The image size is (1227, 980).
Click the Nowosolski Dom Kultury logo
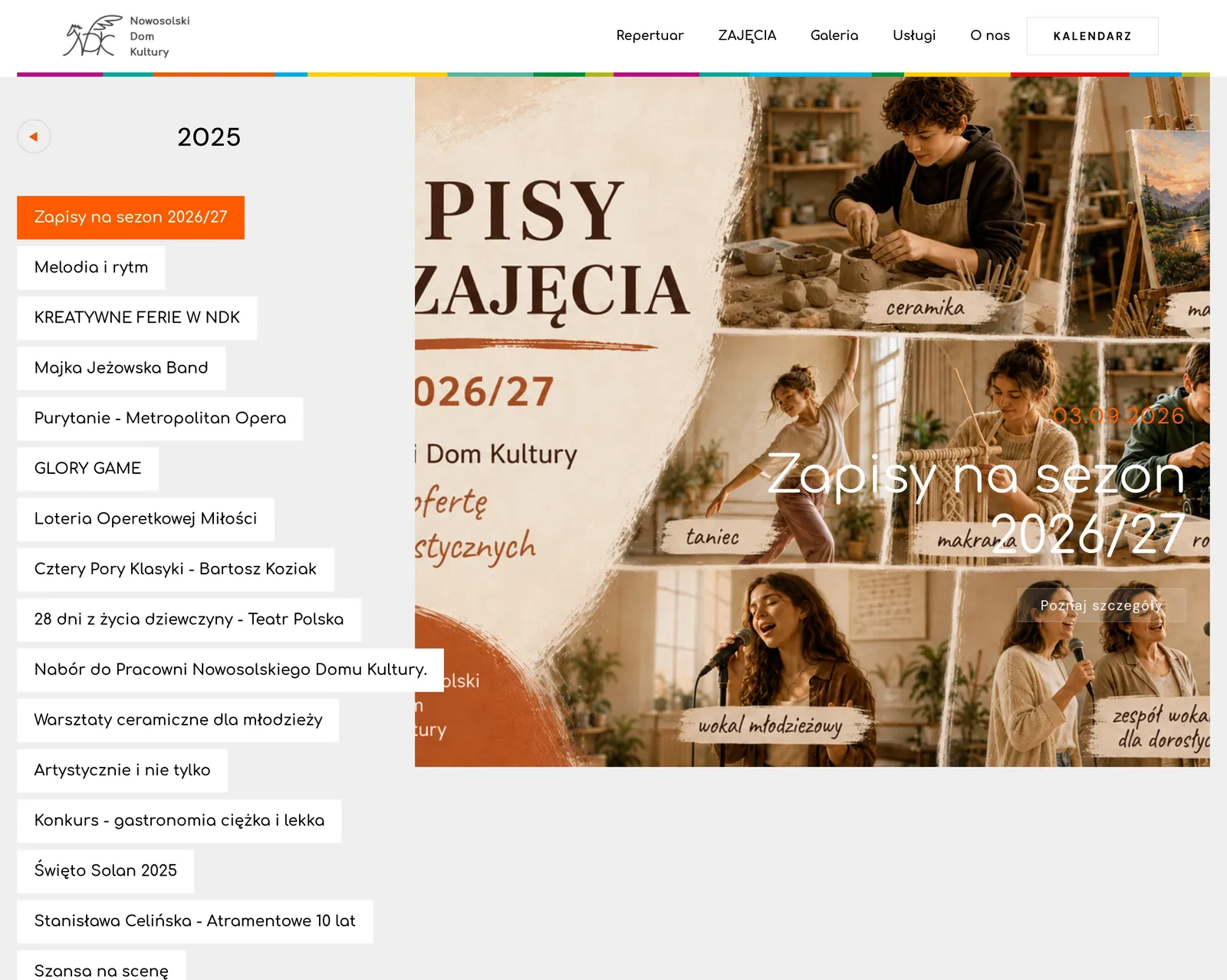click(x=127, y=36)
